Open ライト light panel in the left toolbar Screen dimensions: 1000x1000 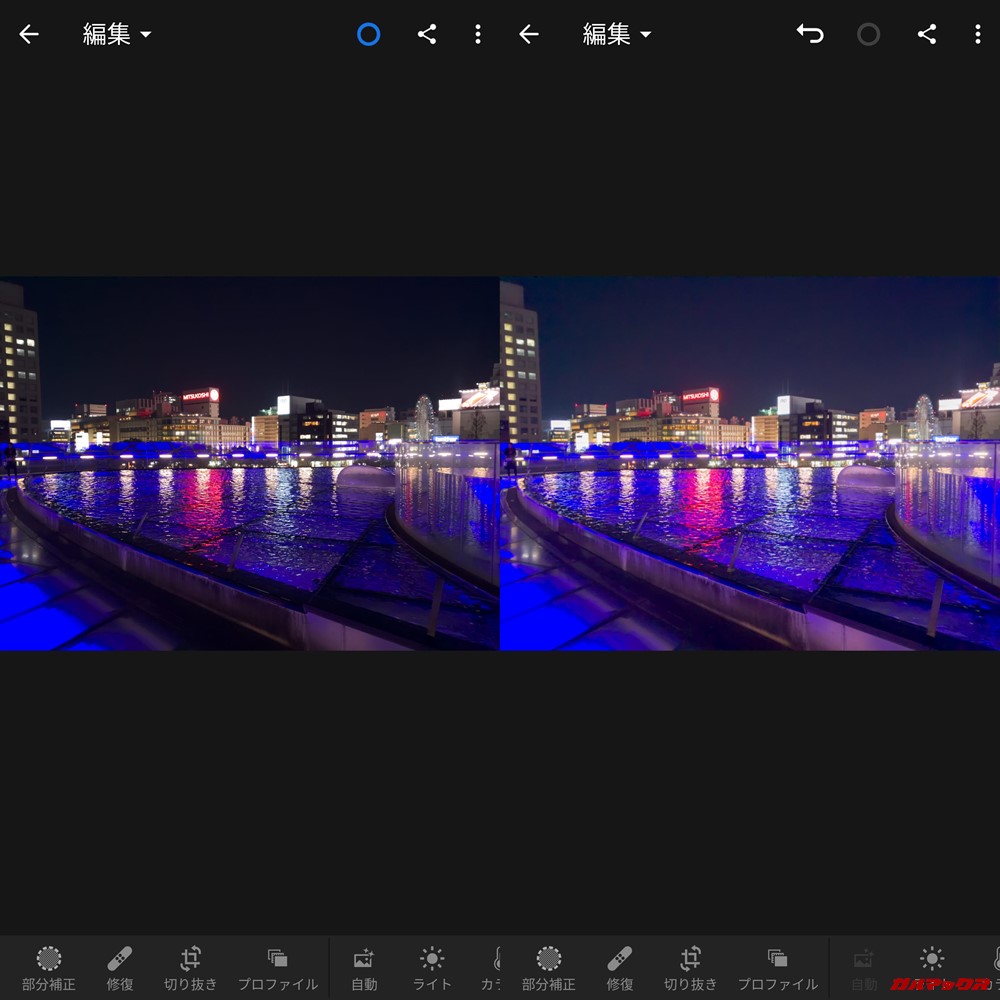pyautogui.click(x=432, y=968)
